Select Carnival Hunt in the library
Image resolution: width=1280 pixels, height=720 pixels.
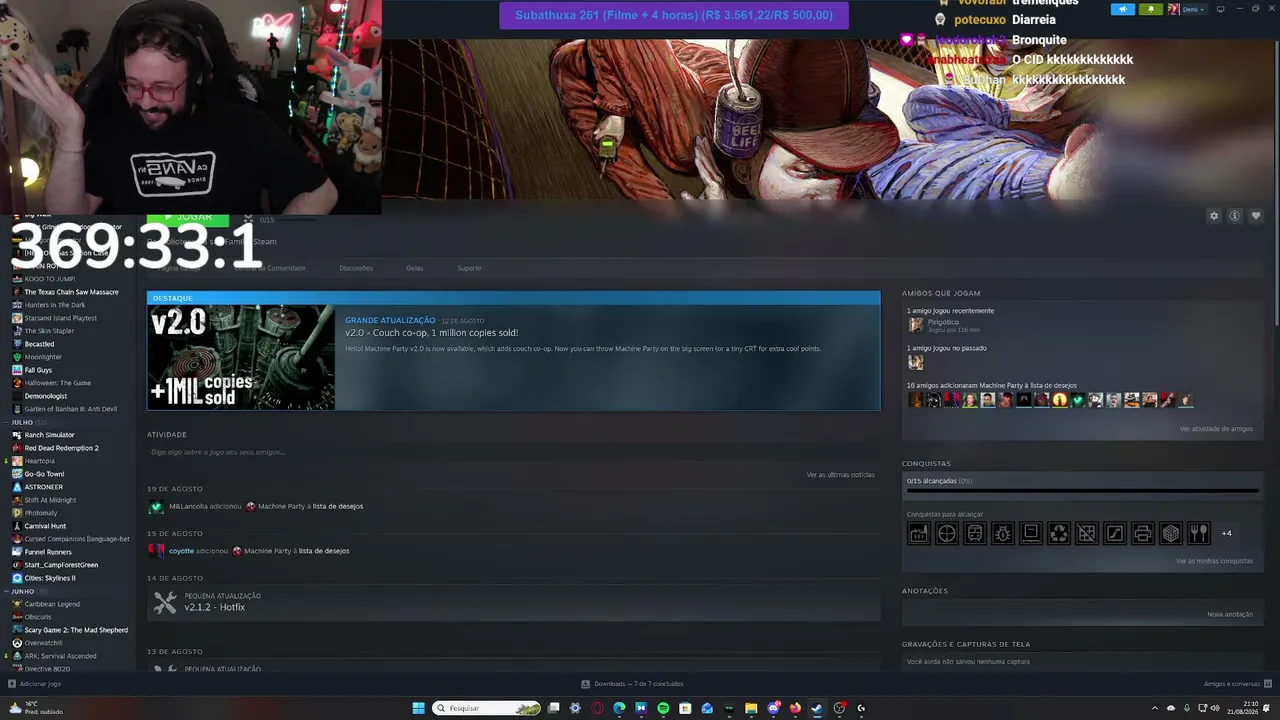click(x=45, y=526)
